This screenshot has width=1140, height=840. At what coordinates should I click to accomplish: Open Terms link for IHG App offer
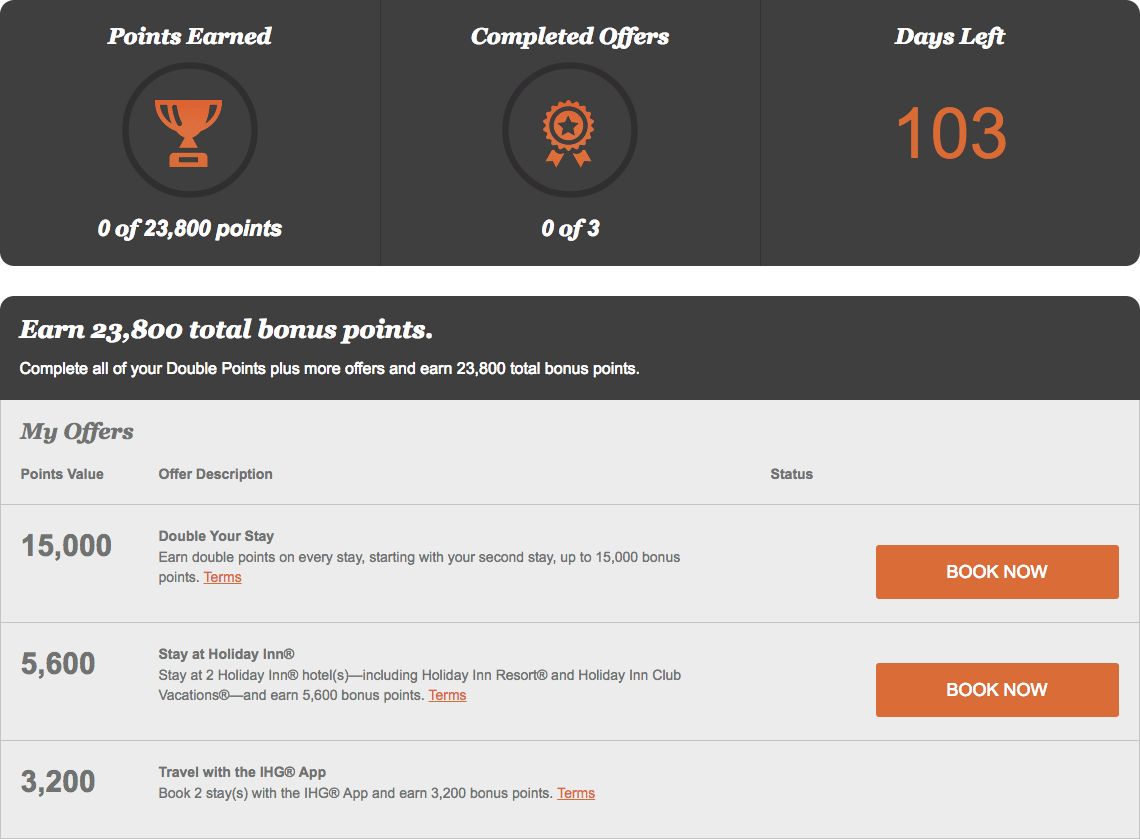tap(576, 793)
